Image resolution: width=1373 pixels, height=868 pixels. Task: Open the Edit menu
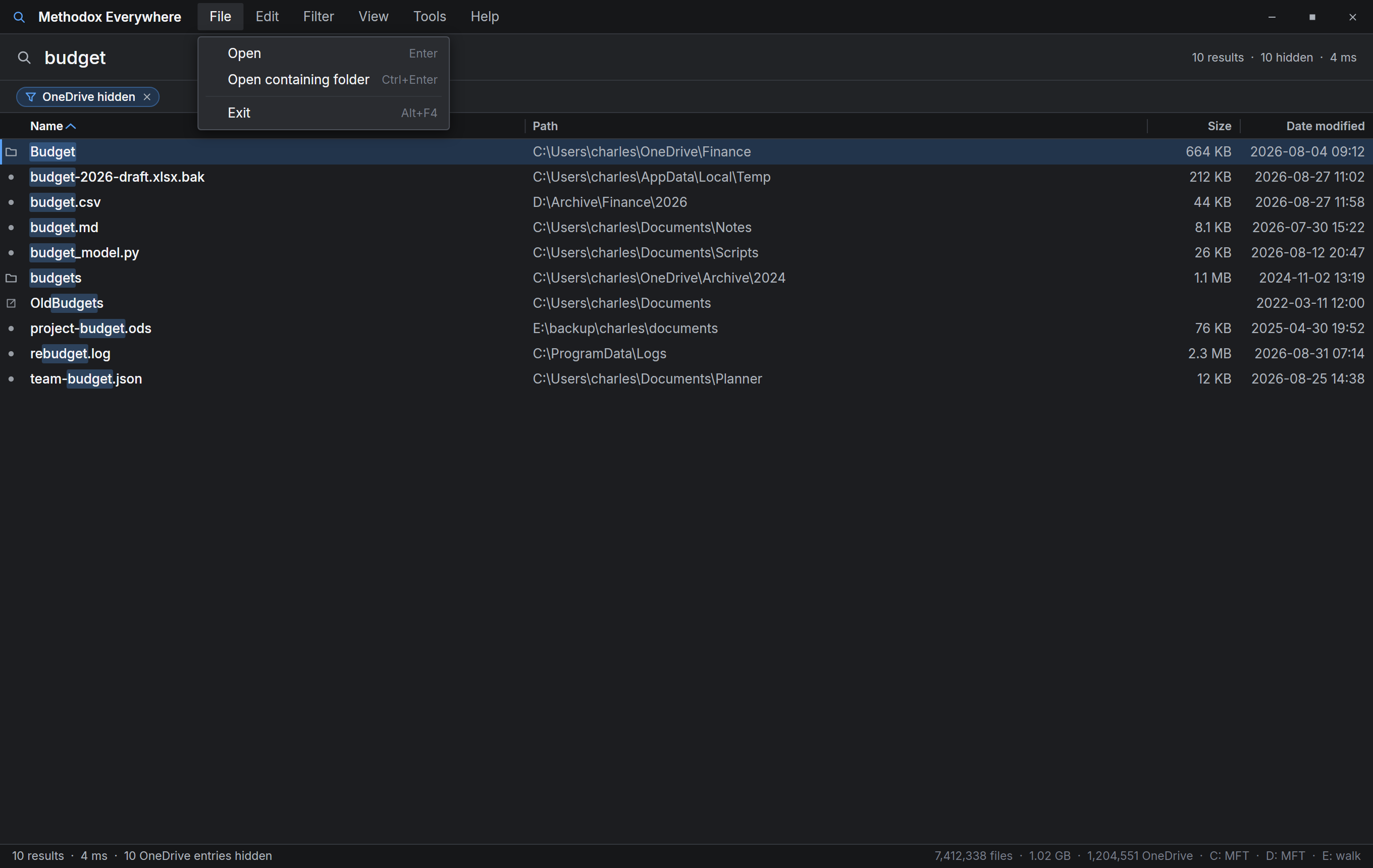tap(267, 17)
